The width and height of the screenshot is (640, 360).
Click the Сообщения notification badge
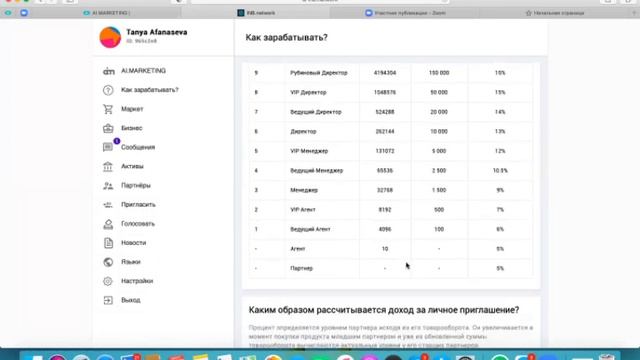pos(117,141)
